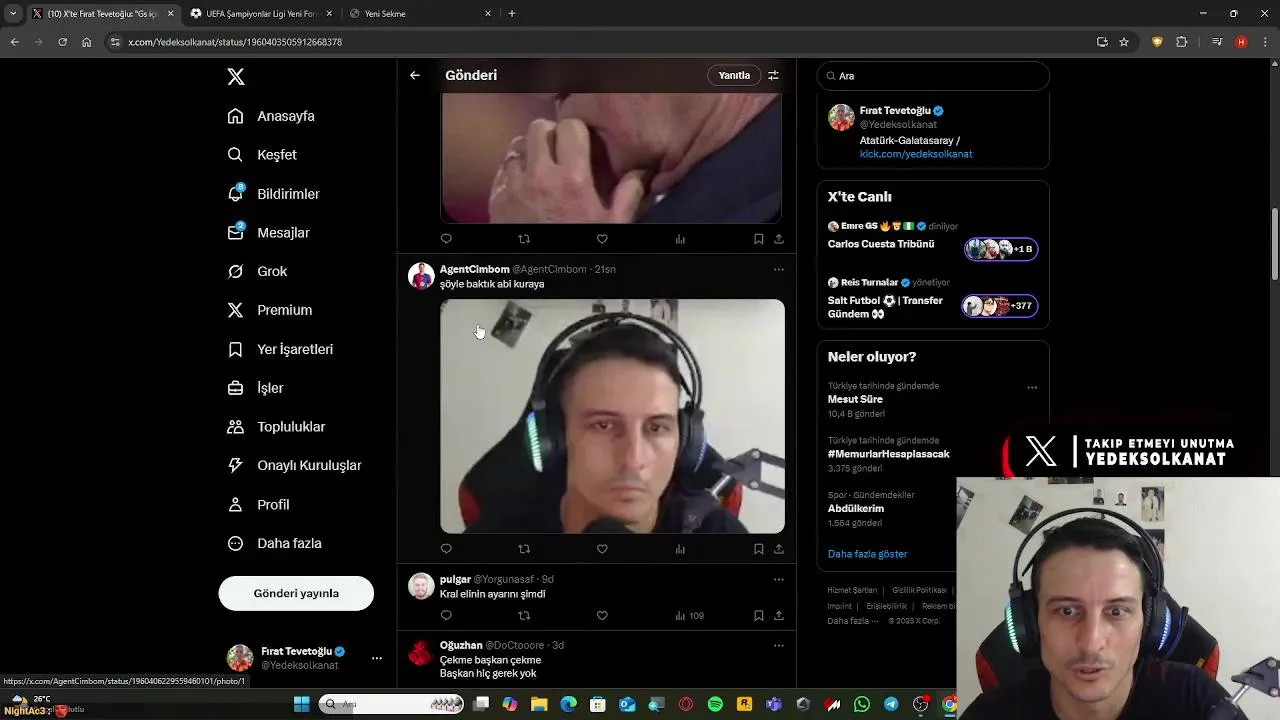The image size is (1280, 720).
Task: Switch to Yeni Sekme tab
Action: (420, 14)
